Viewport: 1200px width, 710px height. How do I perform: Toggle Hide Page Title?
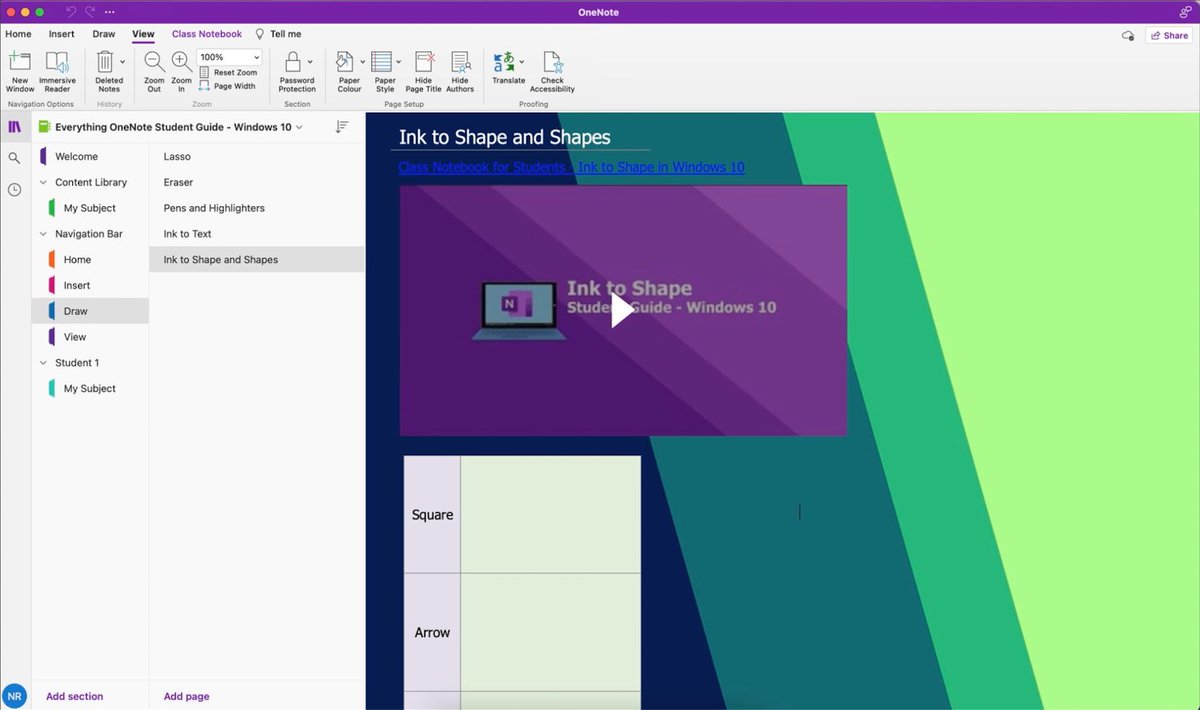424,71
